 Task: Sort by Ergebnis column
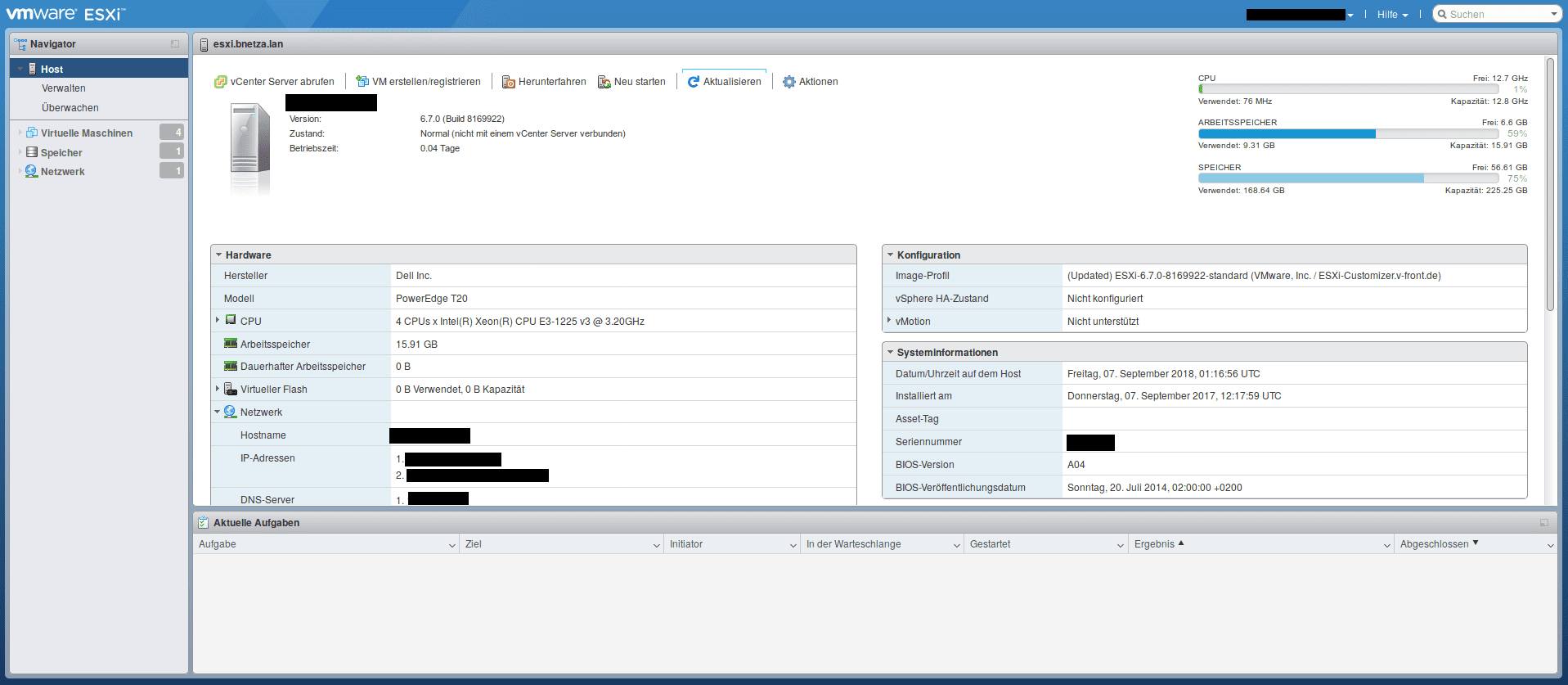click(1154, 544)
